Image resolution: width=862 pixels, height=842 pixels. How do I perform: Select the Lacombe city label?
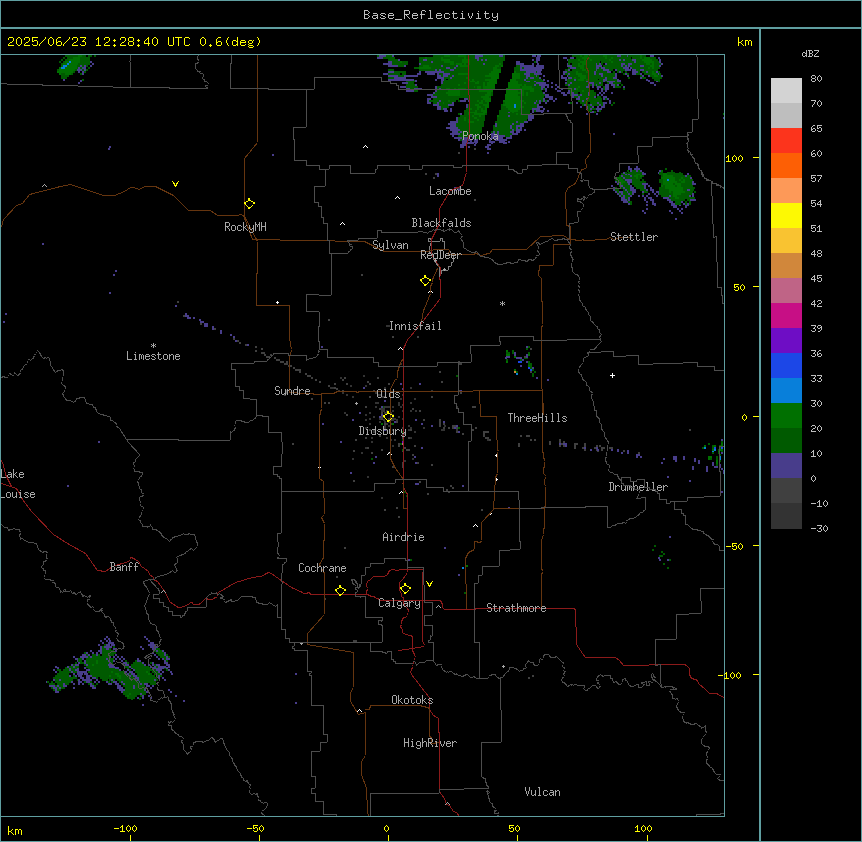pos(450,191)
